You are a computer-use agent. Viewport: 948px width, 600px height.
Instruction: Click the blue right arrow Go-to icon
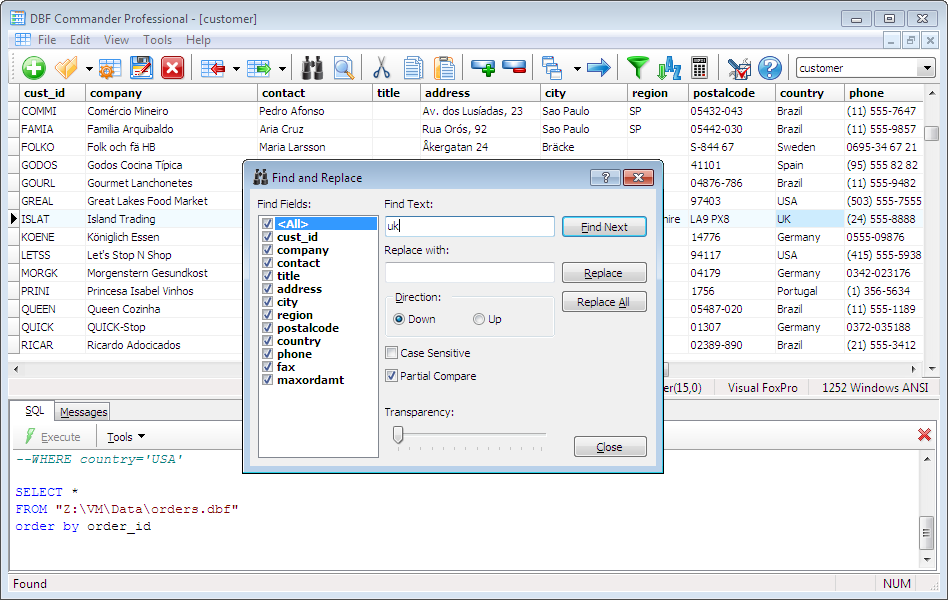click(x=599, y=68)
